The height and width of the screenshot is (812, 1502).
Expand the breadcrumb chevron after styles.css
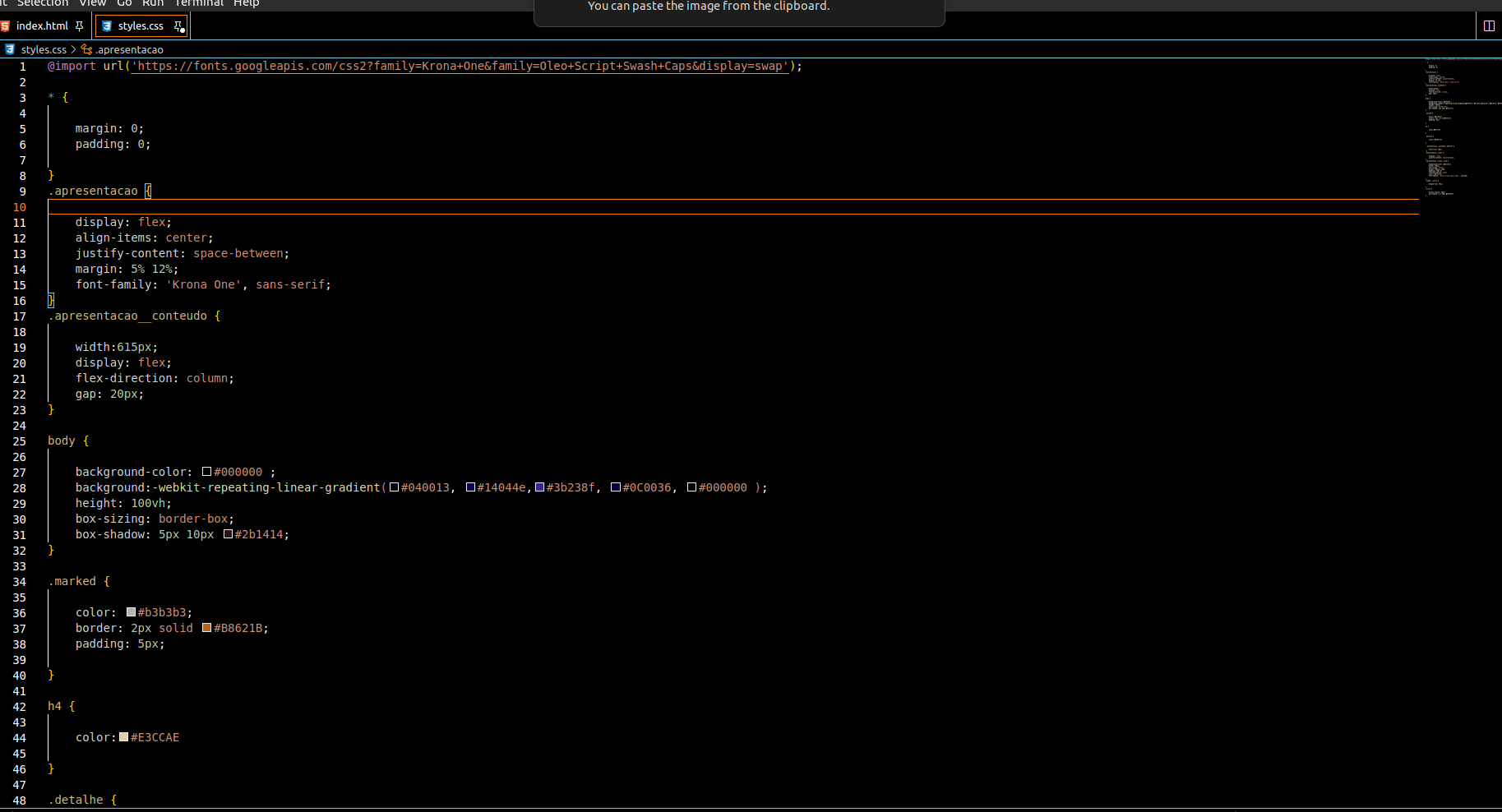click(x=73, y=49)
